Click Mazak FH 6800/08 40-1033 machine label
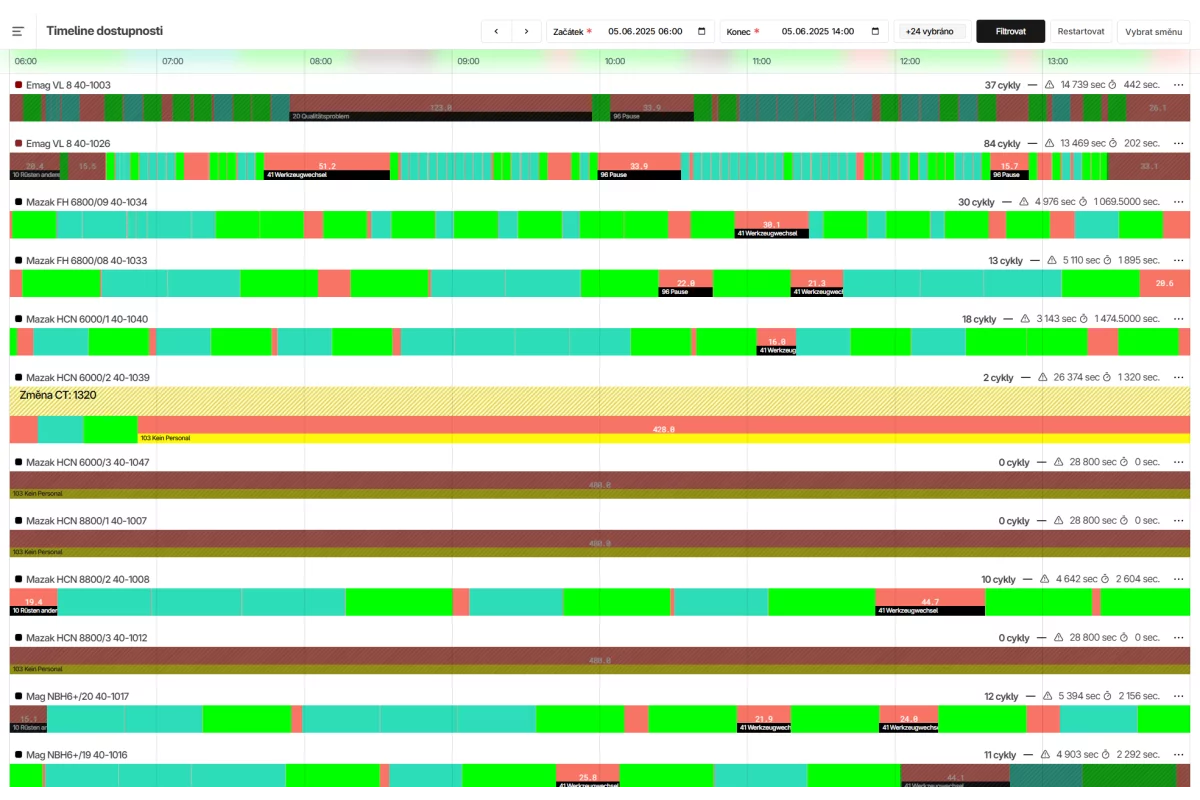 click(86, 261)
